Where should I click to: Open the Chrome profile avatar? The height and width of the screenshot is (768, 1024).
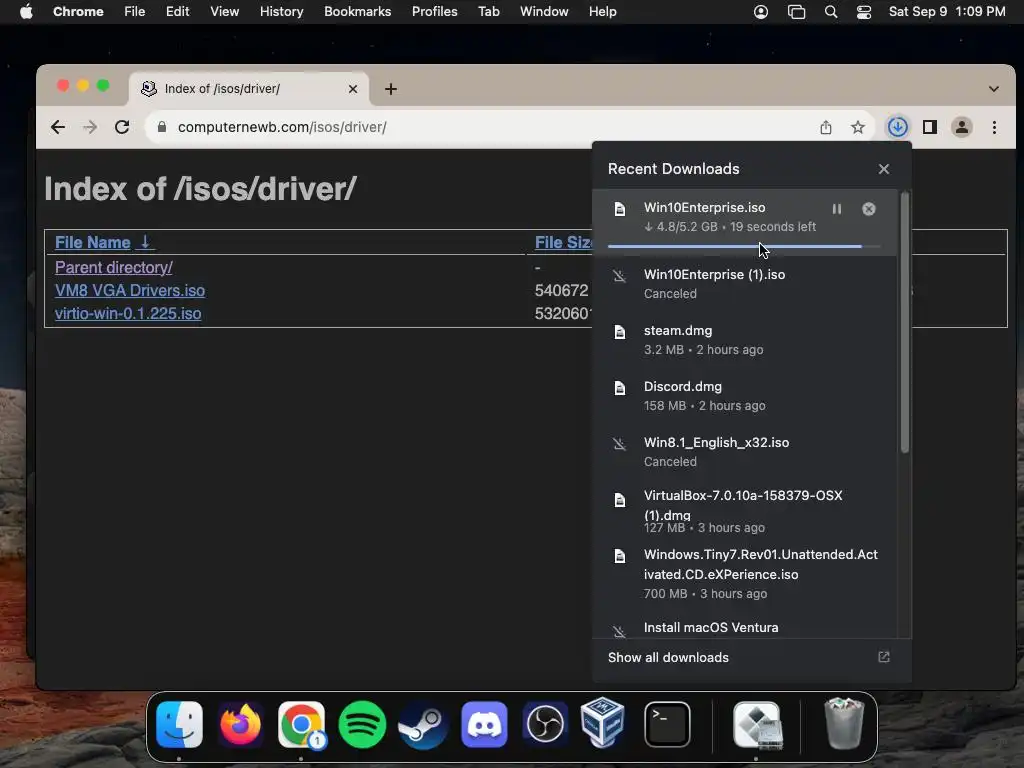[962, 127]
